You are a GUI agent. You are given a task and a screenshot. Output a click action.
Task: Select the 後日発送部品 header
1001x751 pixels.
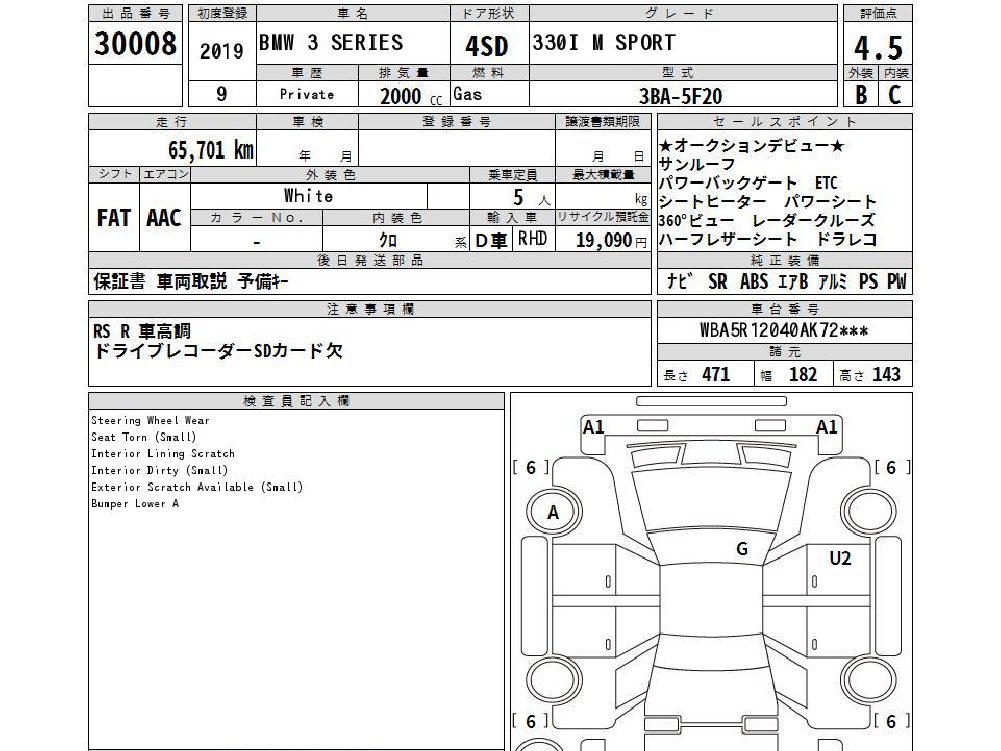pyautogui.click(x=370, y=260)
